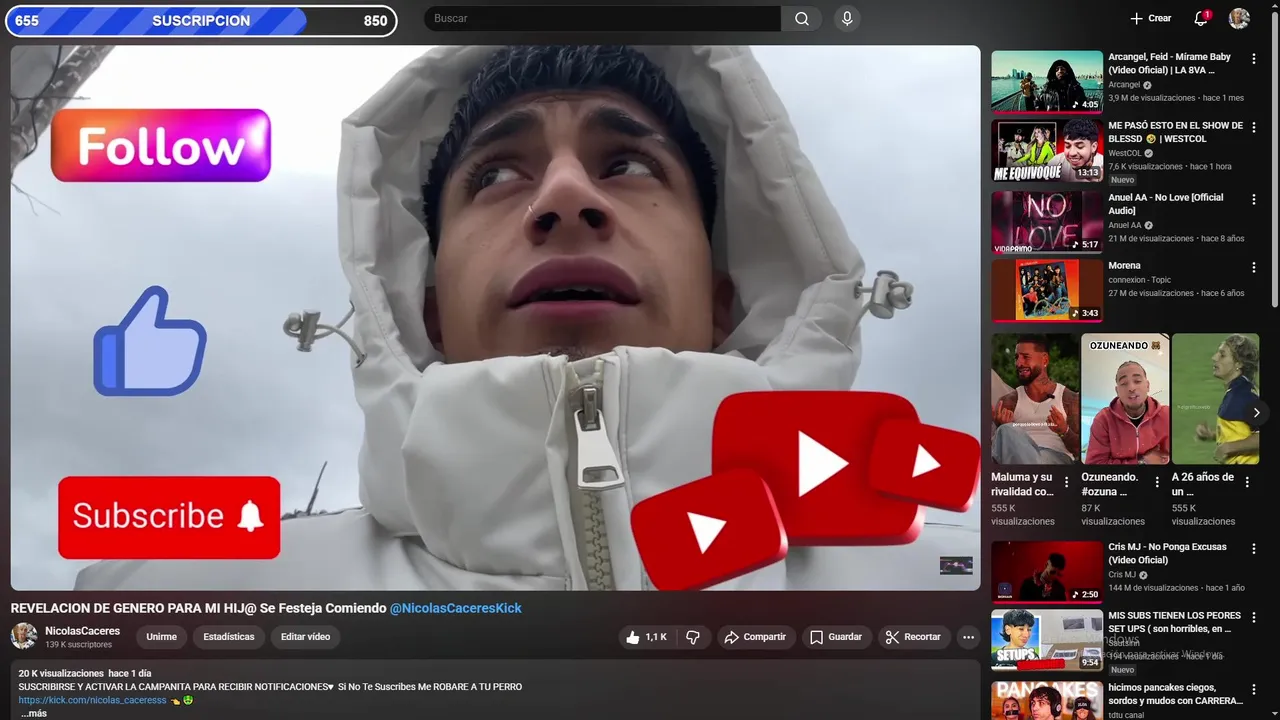Show next shorts with right arrow
The image size is (1280, 720).
point(1257,412)
